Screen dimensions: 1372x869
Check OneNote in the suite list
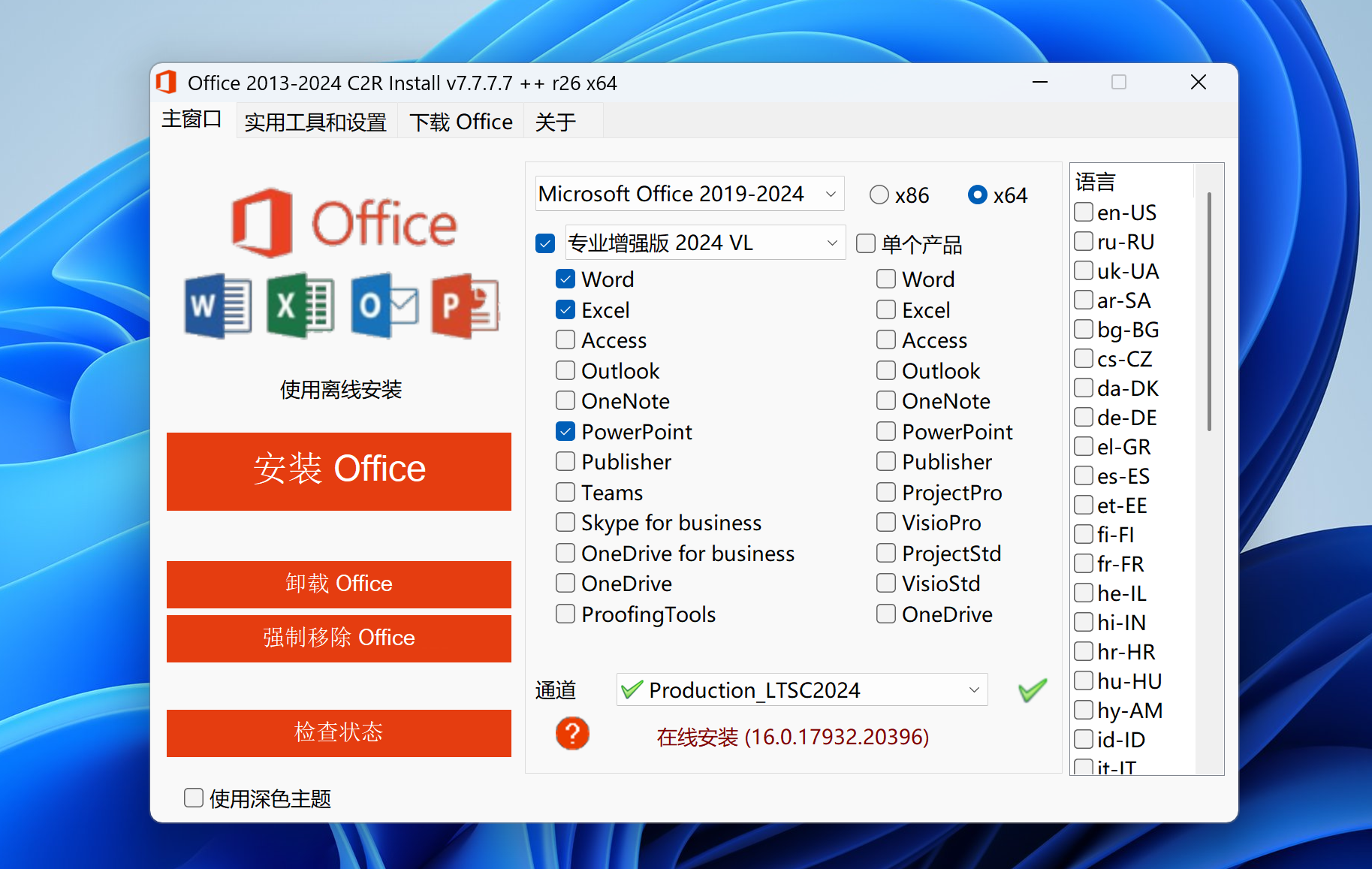coord(565,400)
